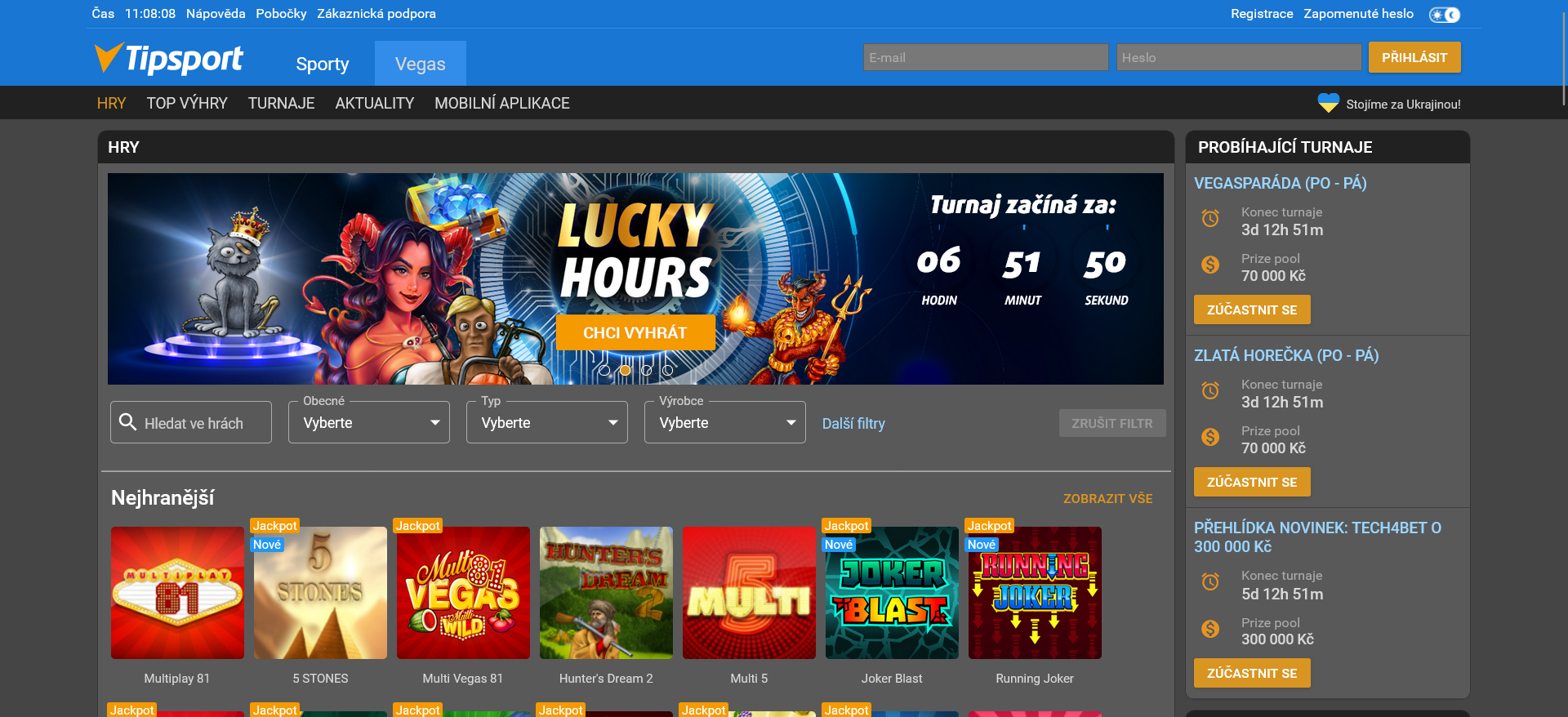Viewport: 1568px width, 717px height.
Task: Click the Přehlídka novinek alarm clock icon
Action: click(1210, 581)
